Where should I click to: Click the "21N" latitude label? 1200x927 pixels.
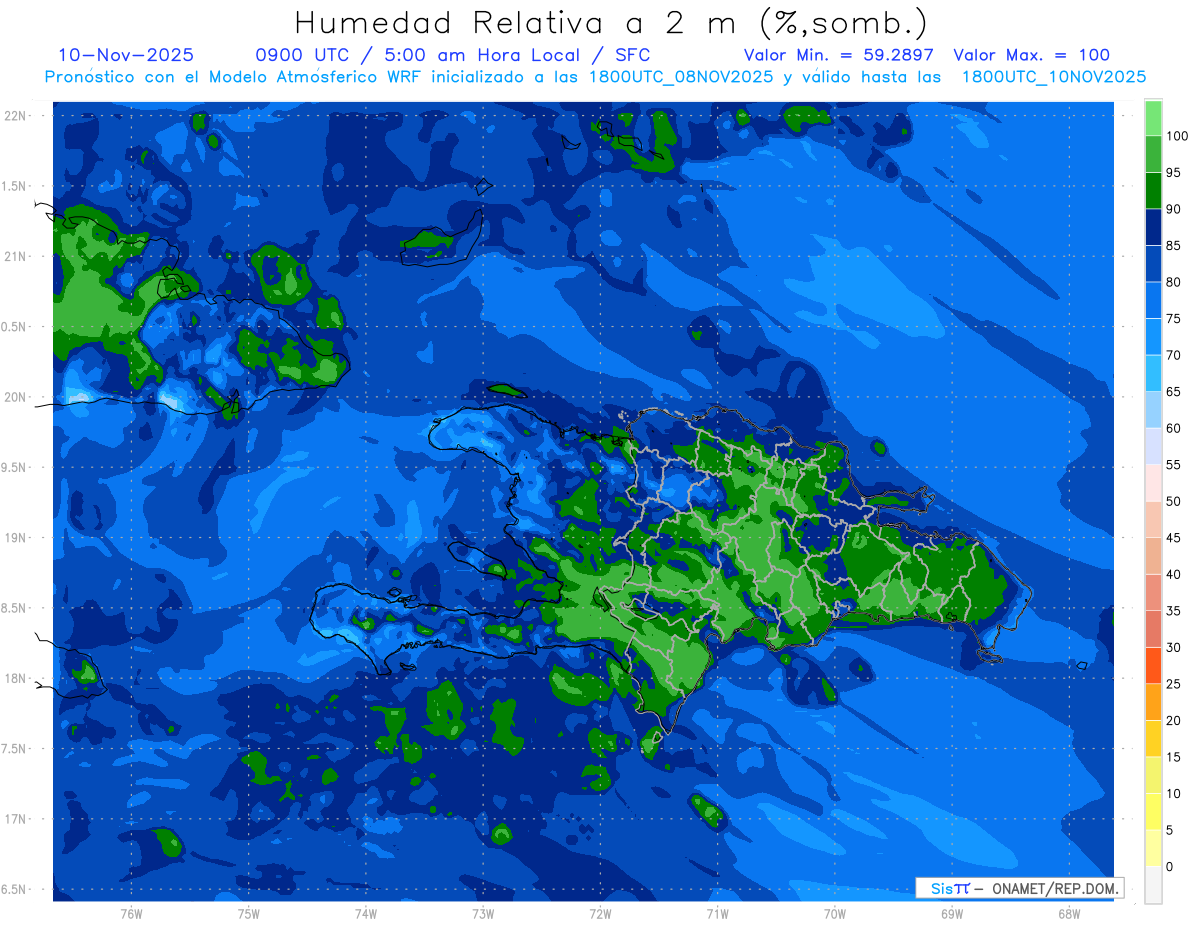(16, 256)
